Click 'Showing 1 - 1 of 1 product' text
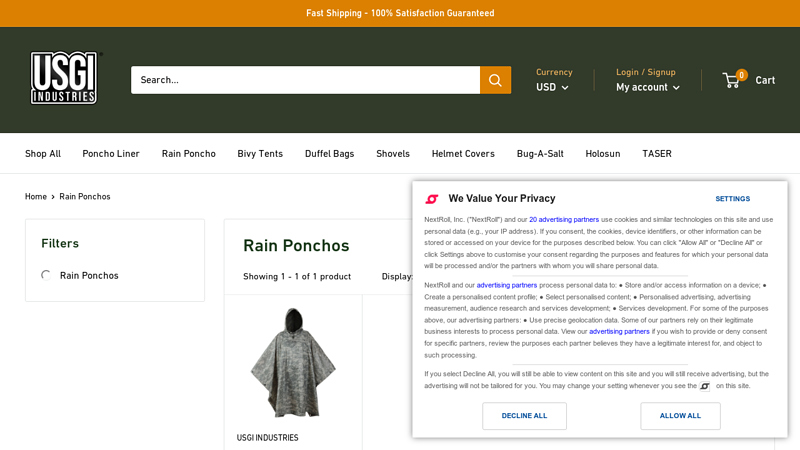Image resolution: width=800 pixels, height=450 pixels. 297,277
